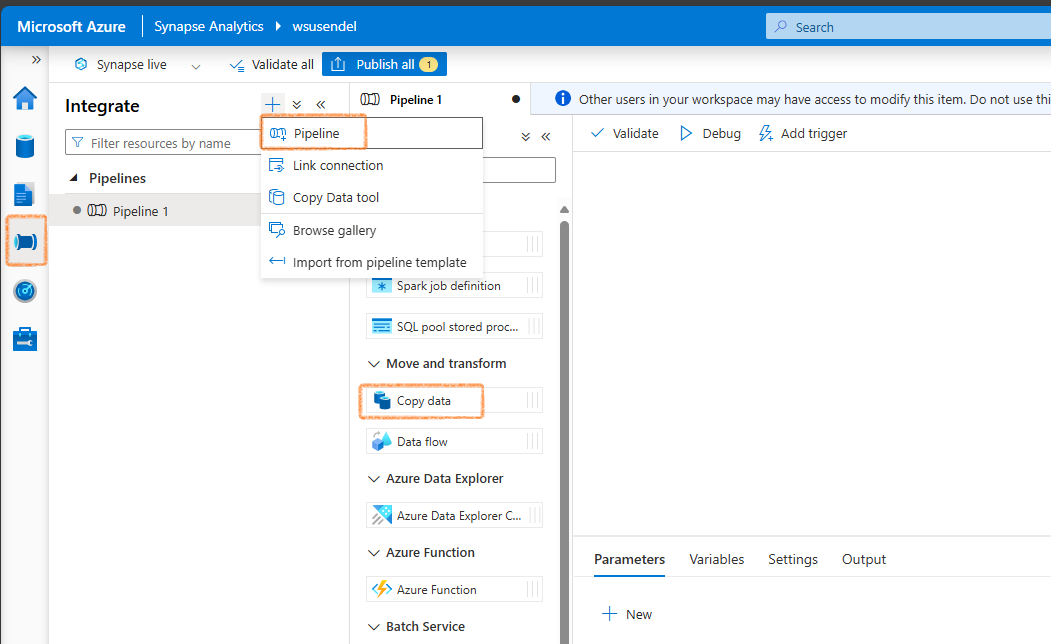Click the Validate pipeline button

[x=625, y=133]
